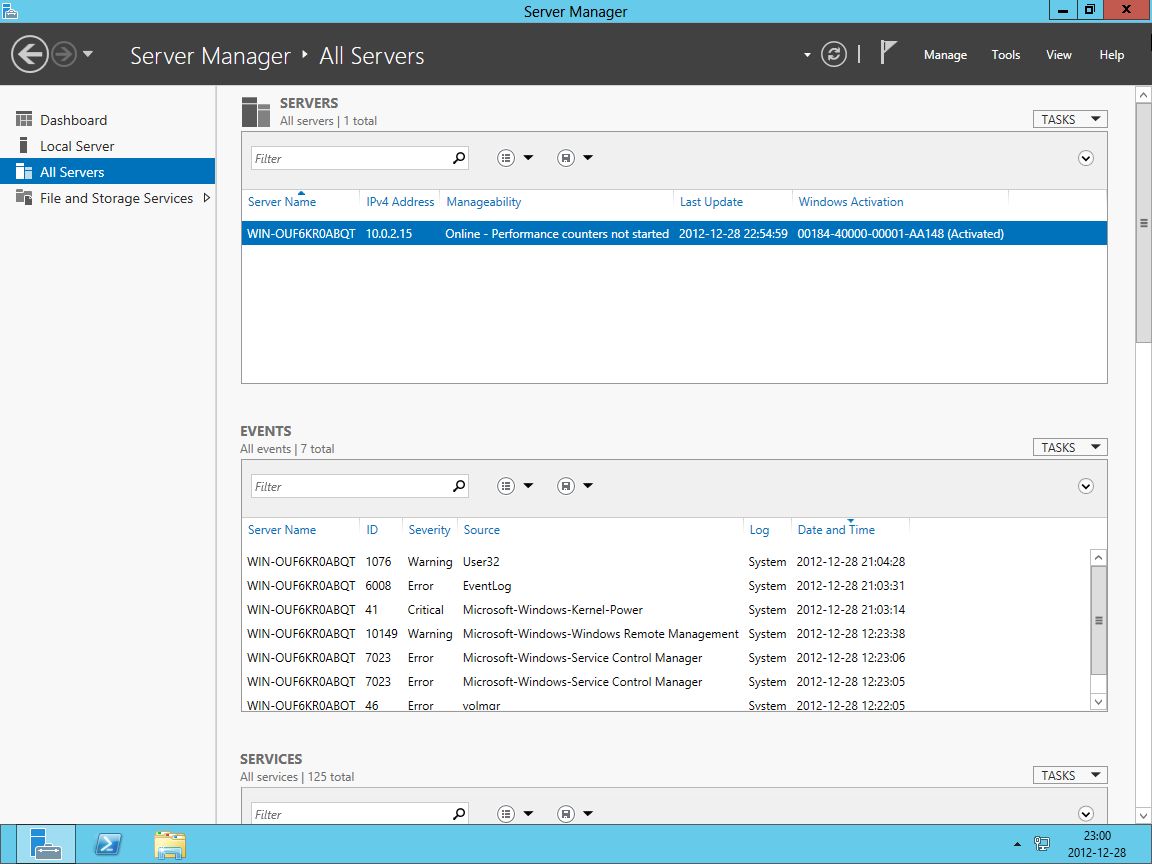Viewport: 1152px width, 864px height.
Task: Sort events by Date and Time
Action: pos(836,529)
